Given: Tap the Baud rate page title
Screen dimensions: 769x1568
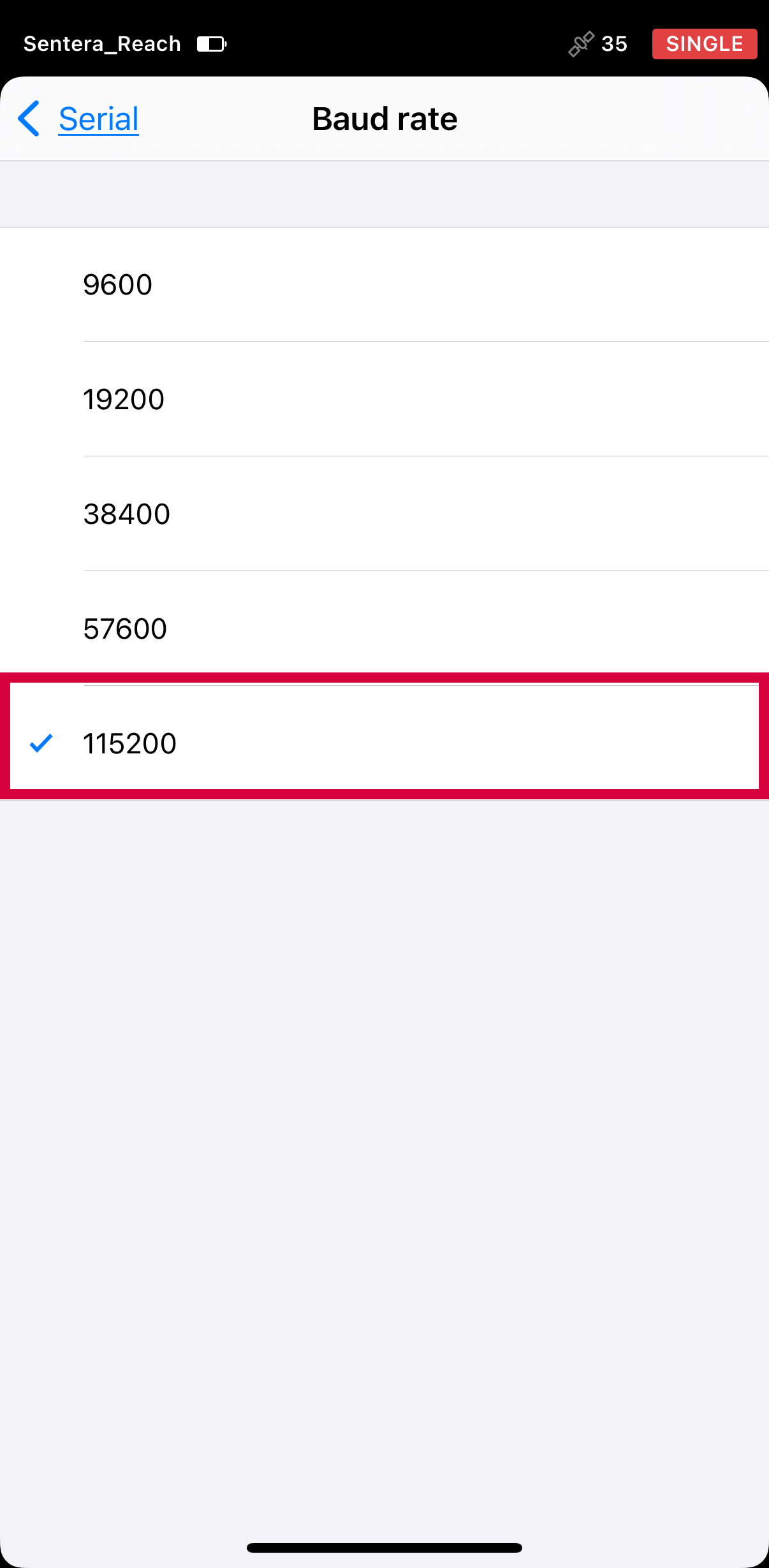Looking at the screenshot, I should coord(384,119).
